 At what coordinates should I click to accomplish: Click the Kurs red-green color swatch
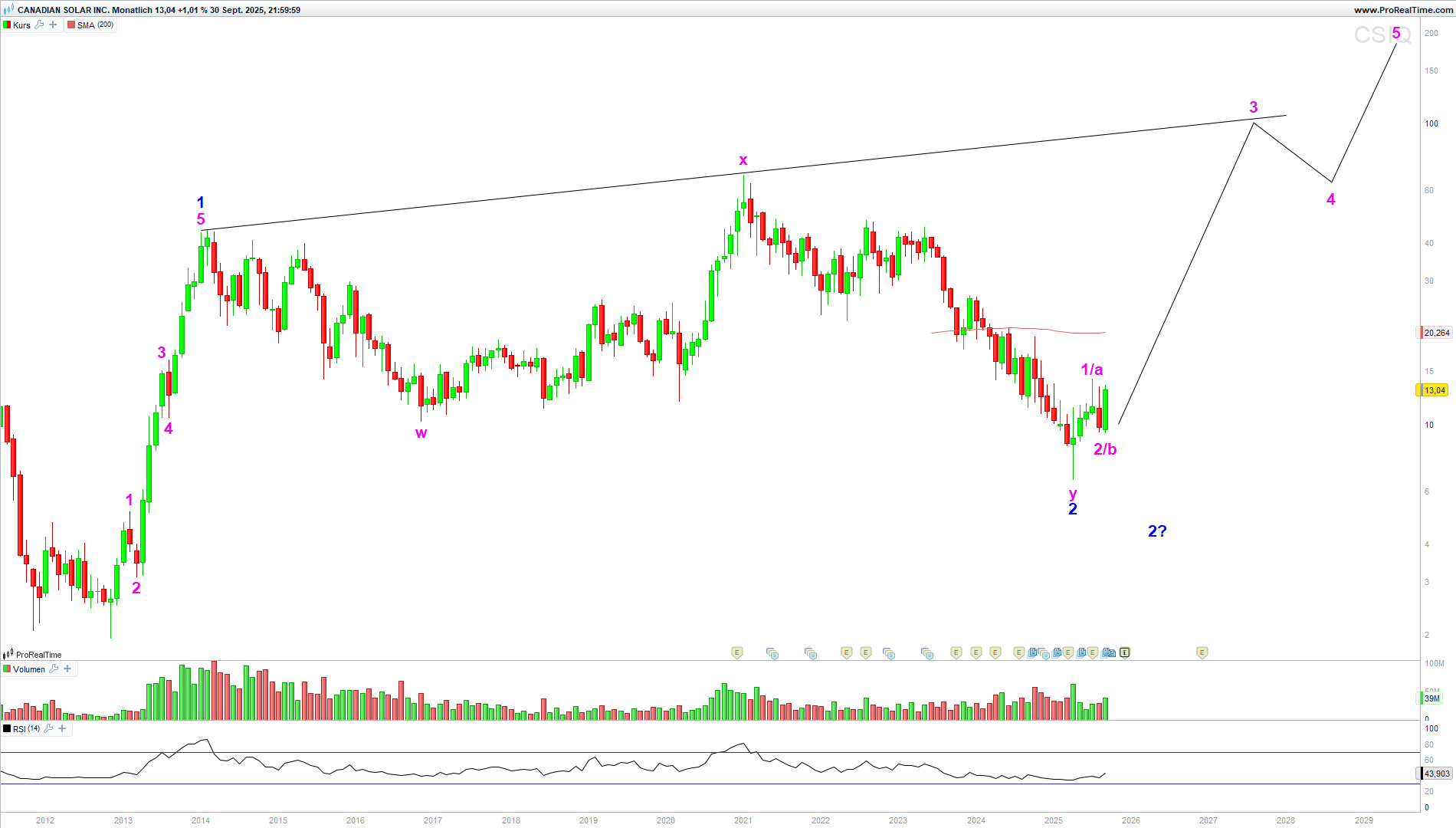click(7, 25)
